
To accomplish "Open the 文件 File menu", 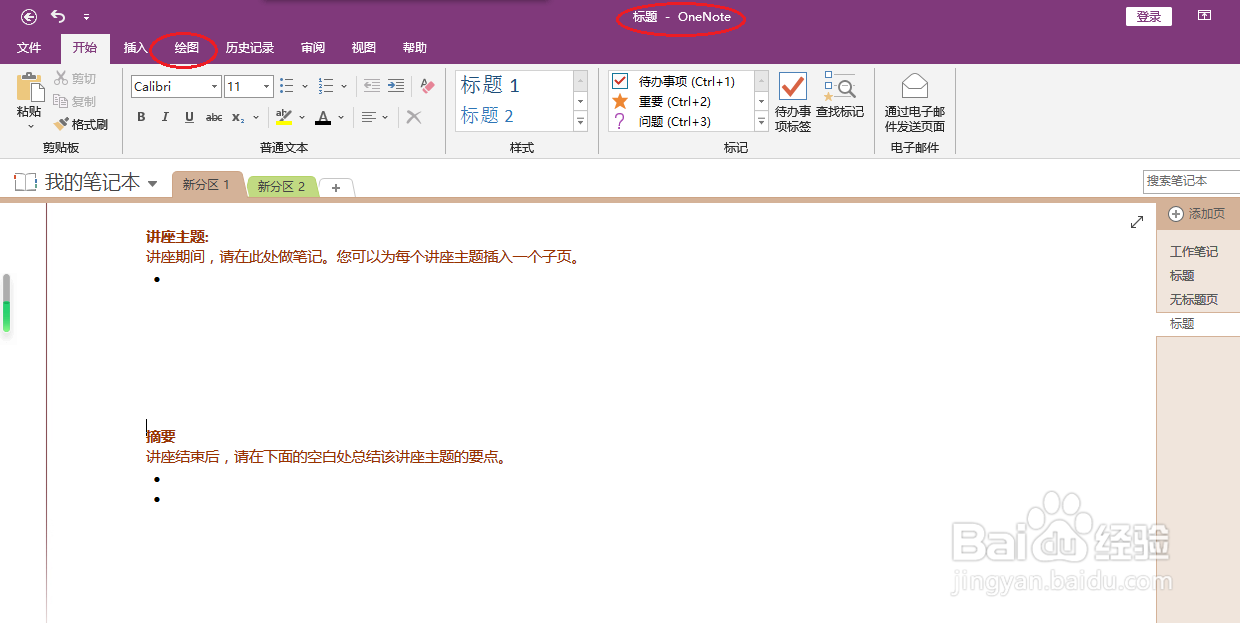I will [x=29, y=48].
